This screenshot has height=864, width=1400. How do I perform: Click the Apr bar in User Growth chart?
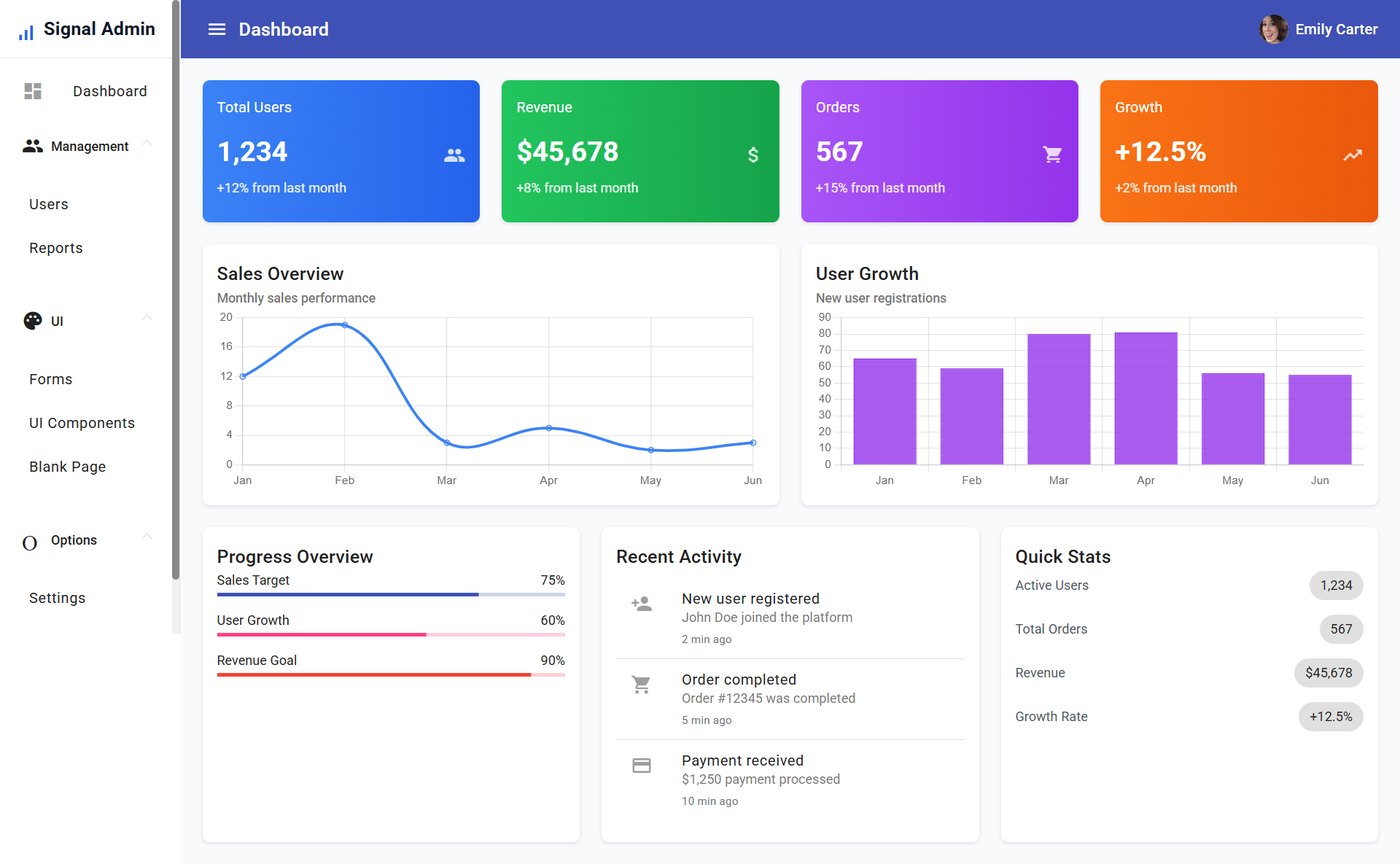pyautogui.click(x=1146, y=398)
